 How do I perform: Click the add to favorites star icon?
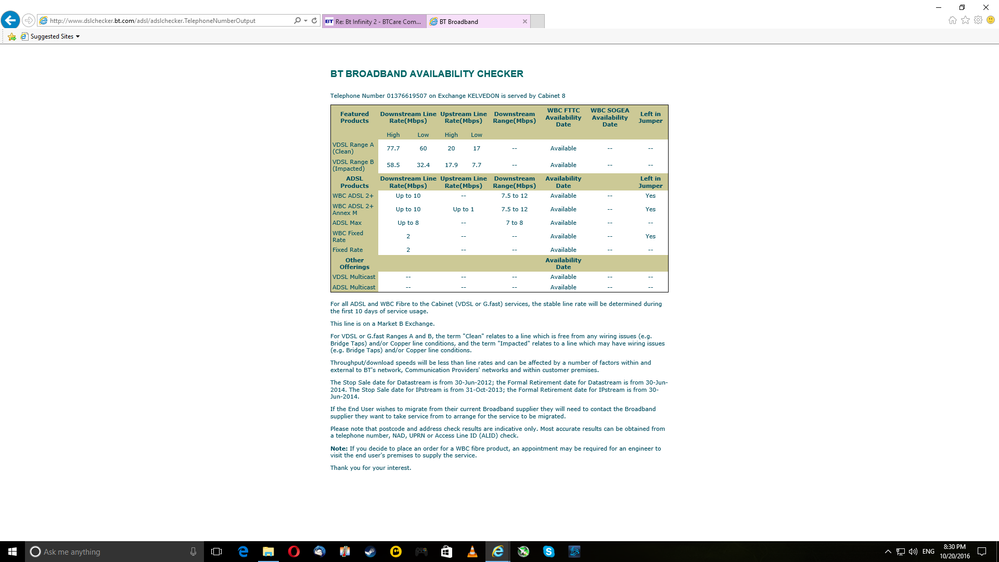(11, 36)
